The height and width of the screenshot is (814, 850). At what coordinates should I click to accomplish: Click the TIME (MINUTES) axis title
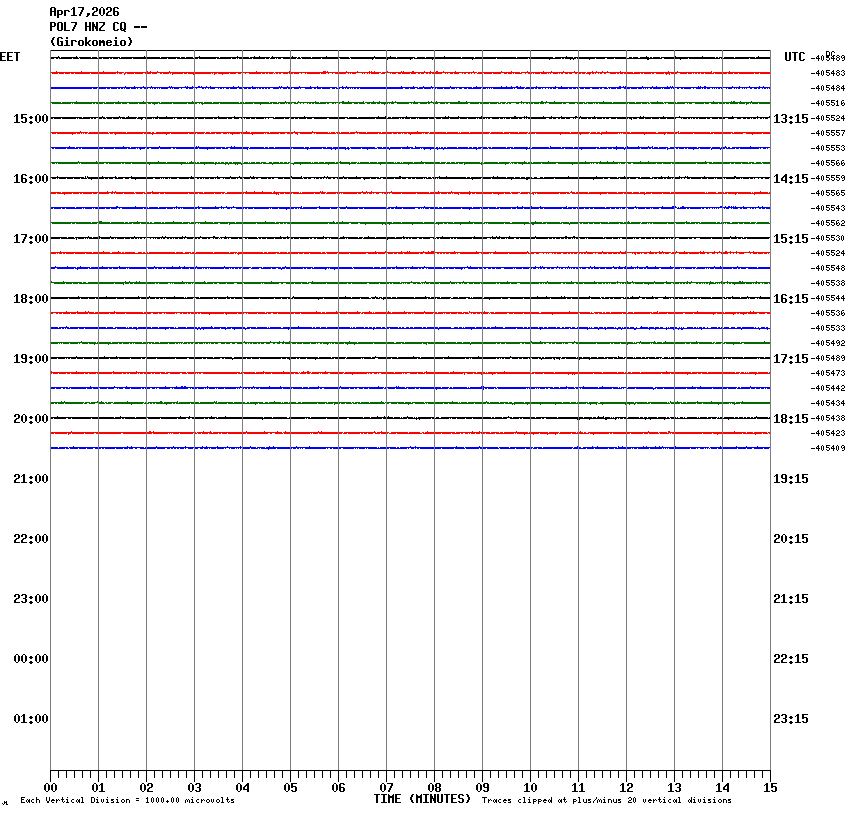pyautogui.click(x=423, y=799)
